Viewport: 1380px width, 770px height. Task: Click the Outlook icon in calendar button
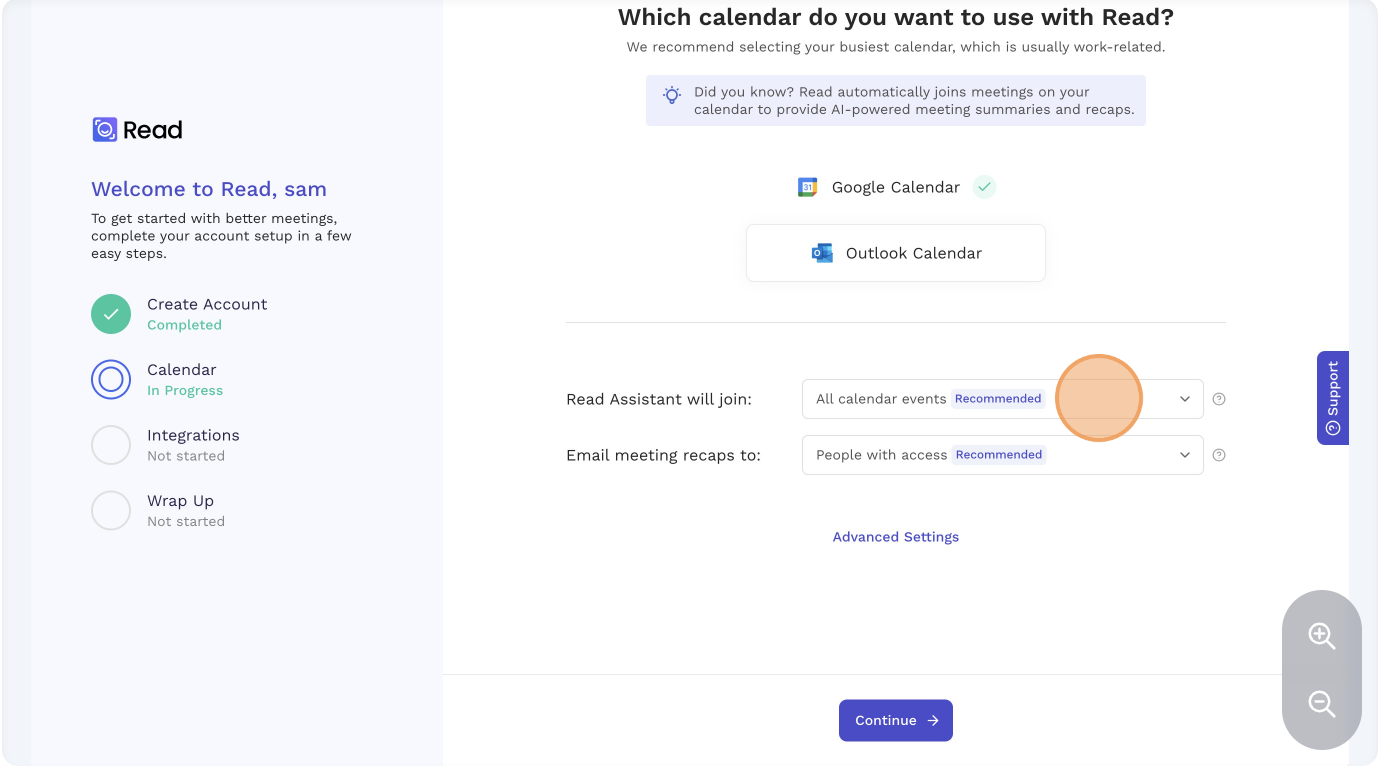coord(822,253)
